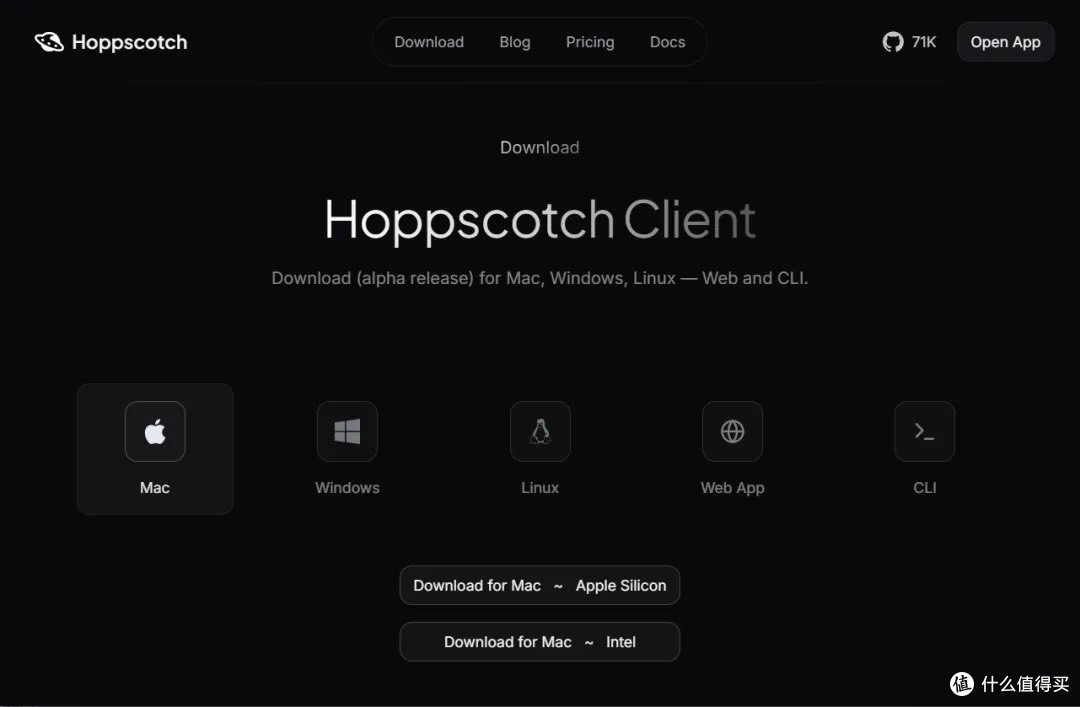The image size is (1080, 707).
Task: Select the Web App globe icon
Action: click(x=732, y=431)
